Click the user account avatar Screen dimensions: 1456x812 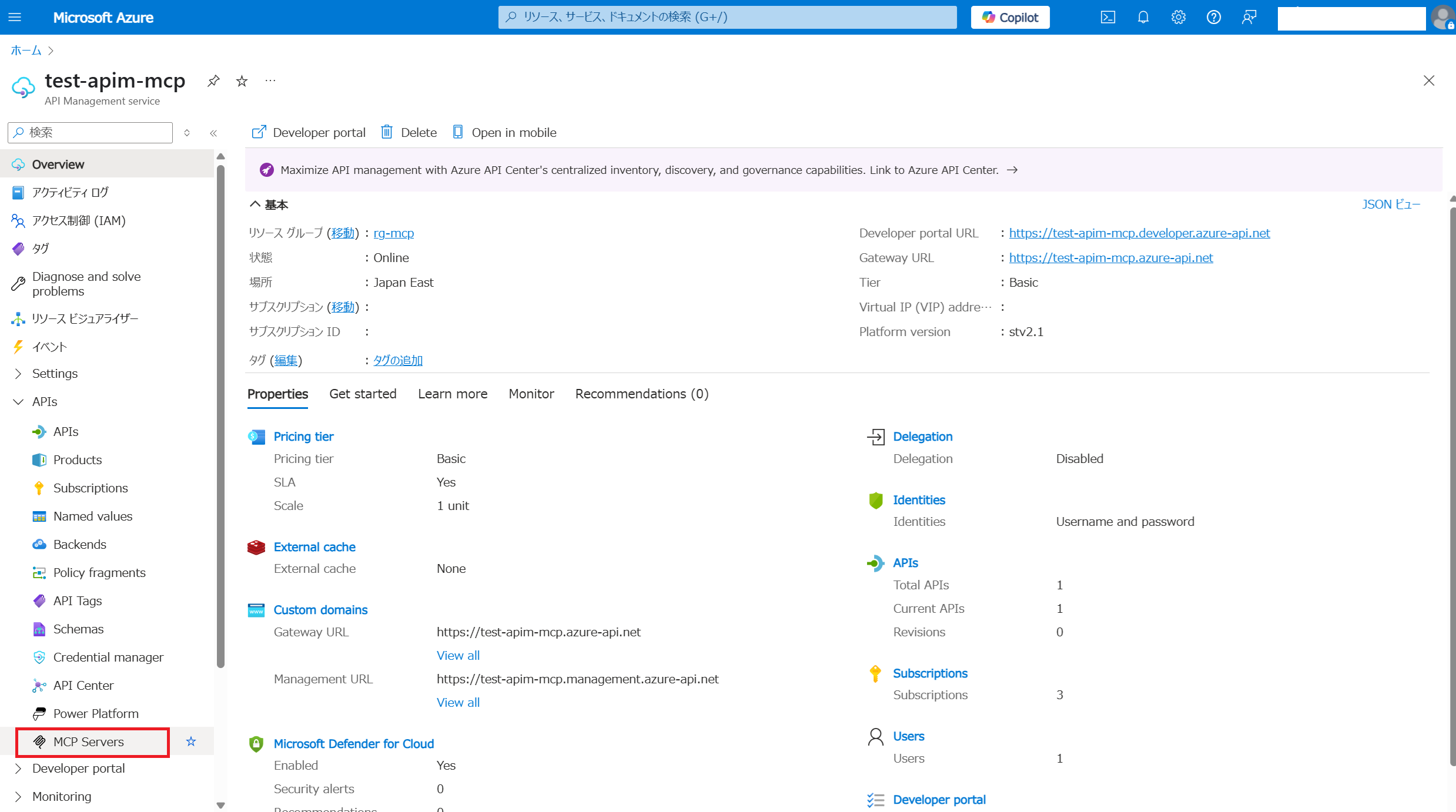pyautogui.click(x=1443, y=17)
